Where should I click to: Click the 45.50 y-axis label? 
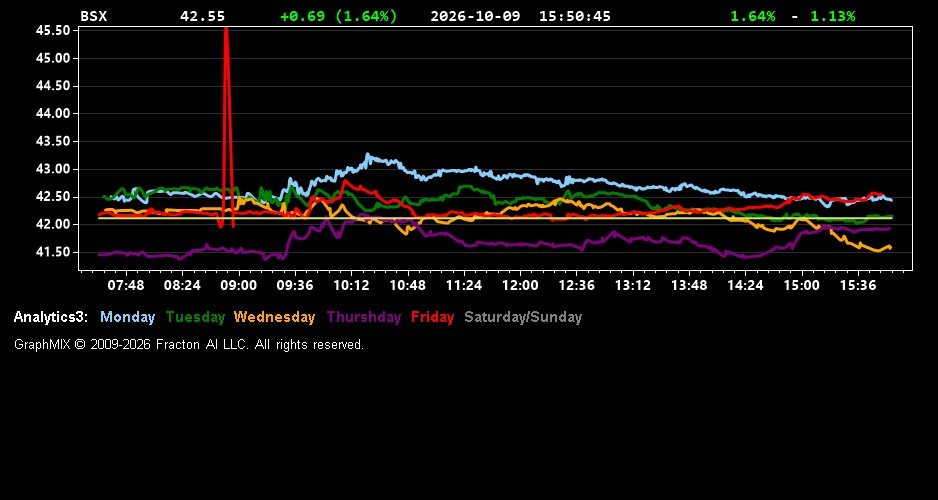click(x=53, y=31)
